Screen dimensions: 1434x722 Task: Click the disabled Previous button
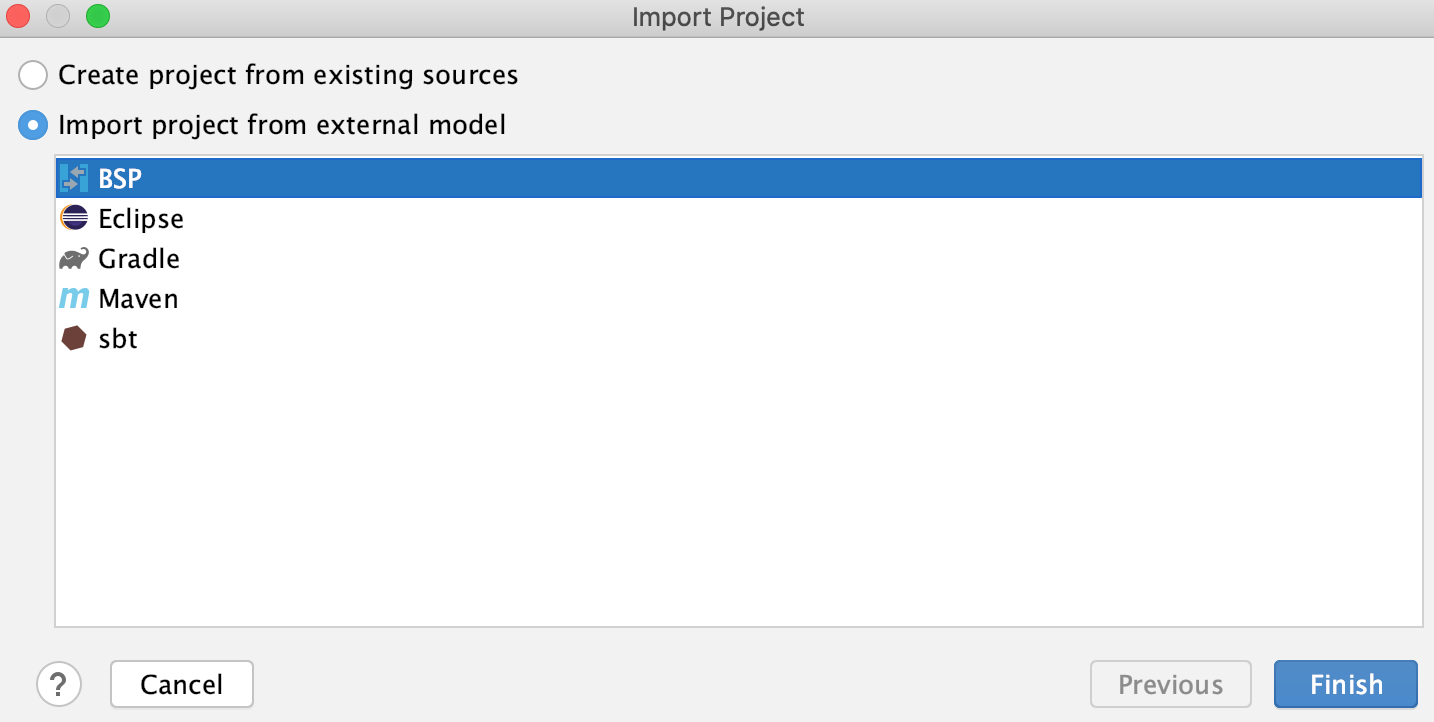1170,684
